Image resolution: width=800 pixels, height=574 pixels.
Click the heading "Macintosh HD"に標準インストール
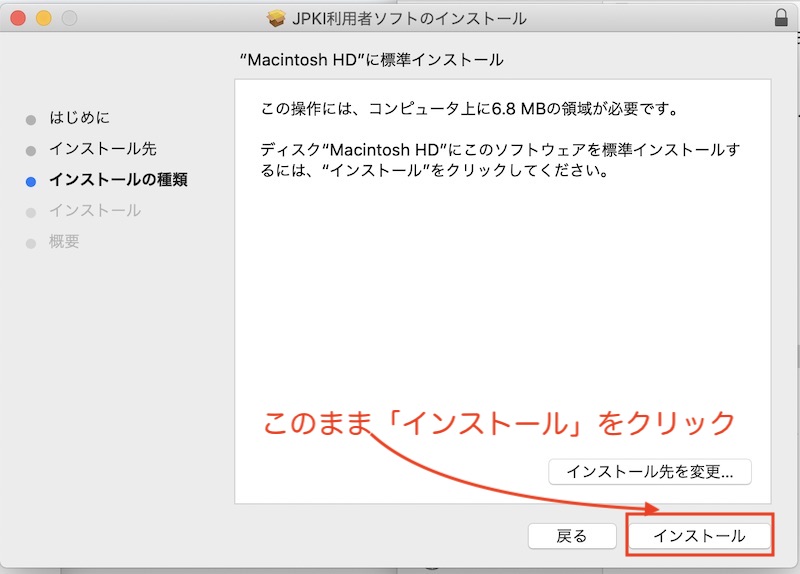pos(371,60)
